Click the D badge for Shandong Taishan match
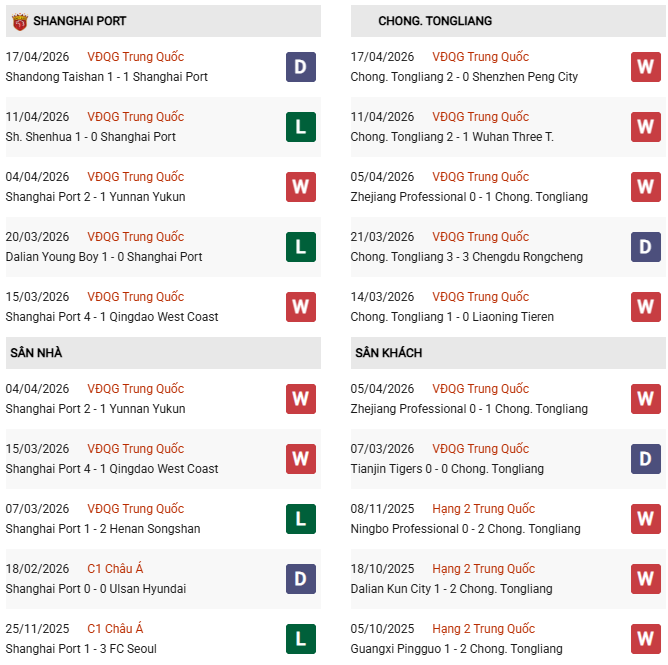Image resolution: width=668 pixels, height=665 pixels. click(x=301, y=67)
